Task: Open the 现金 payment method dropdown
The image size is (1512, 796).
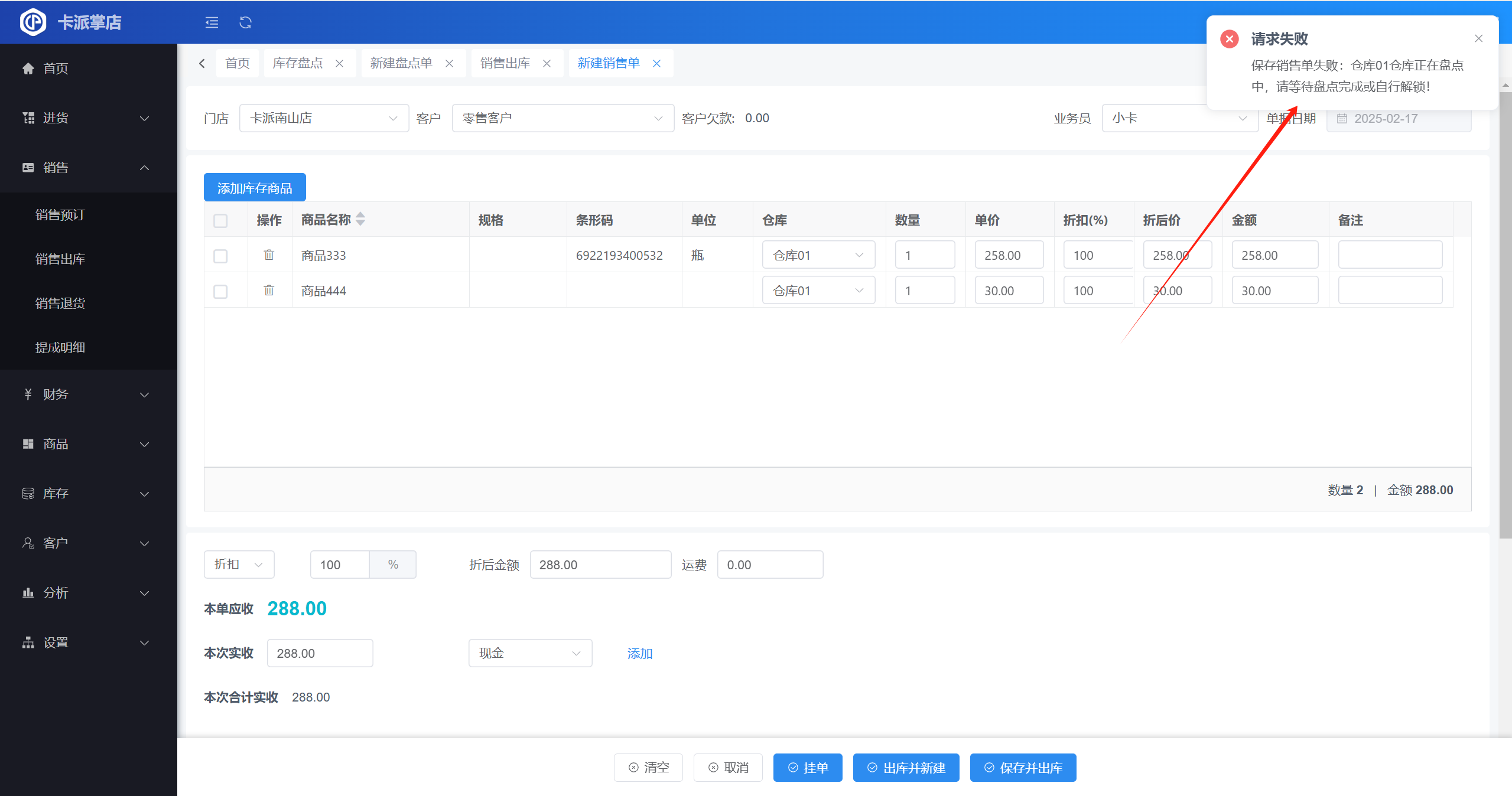Action: (x=530, y=653)
